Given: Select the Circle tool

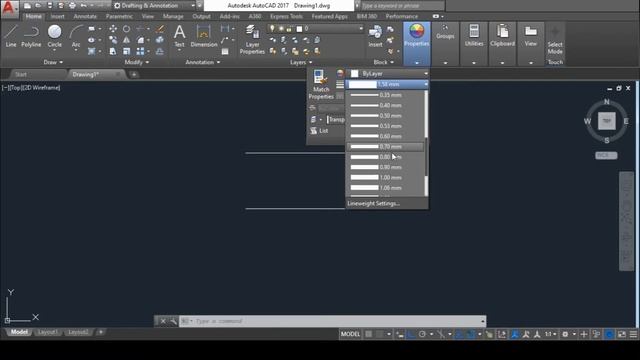Looking at the screenshot, I should click(54, 36).
